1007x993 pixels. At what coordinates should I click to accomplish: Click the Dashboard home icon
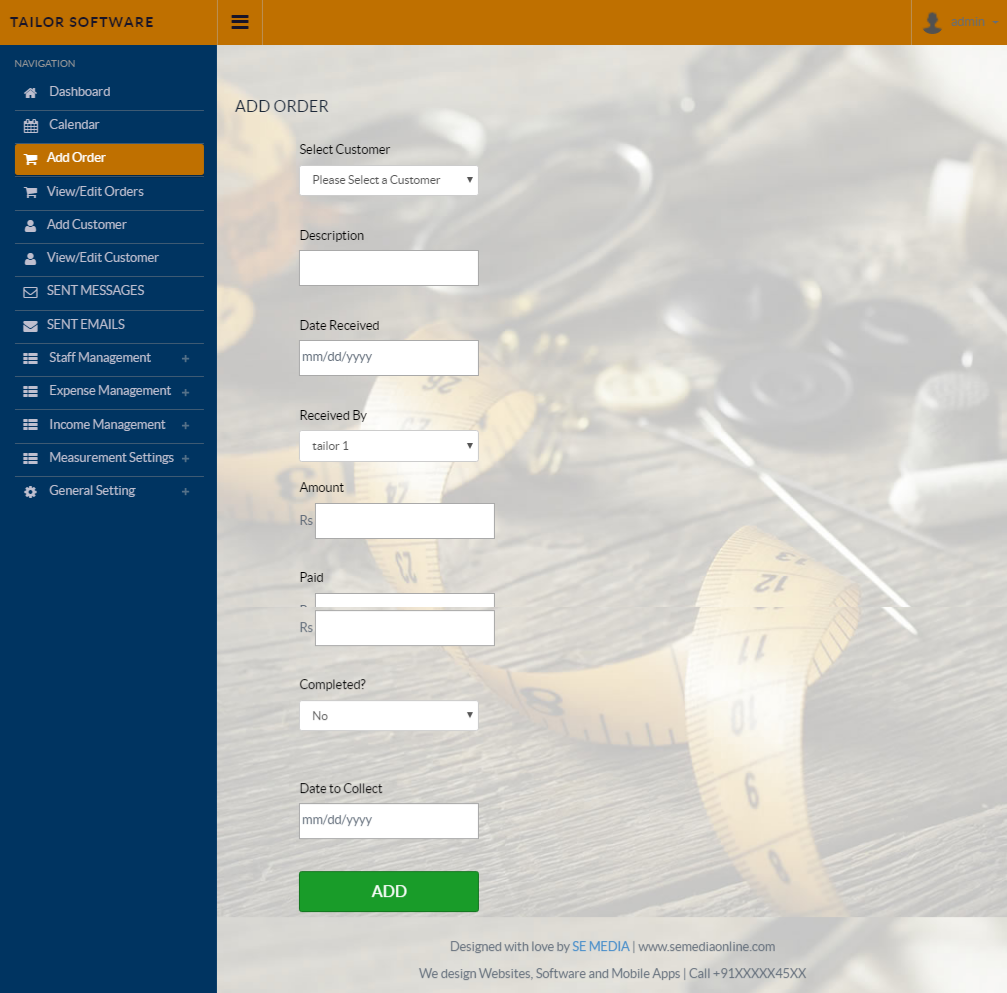click(30, 92)
